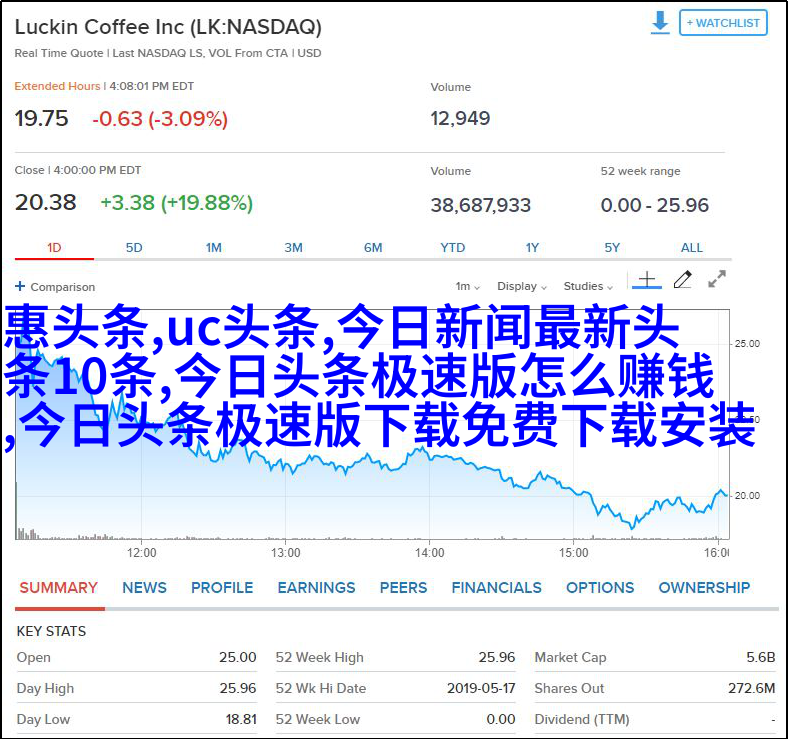789x739 pixels.
Task: Click the Day Low value 18.81
Action: pyautogui.click(x=241, y=719)
